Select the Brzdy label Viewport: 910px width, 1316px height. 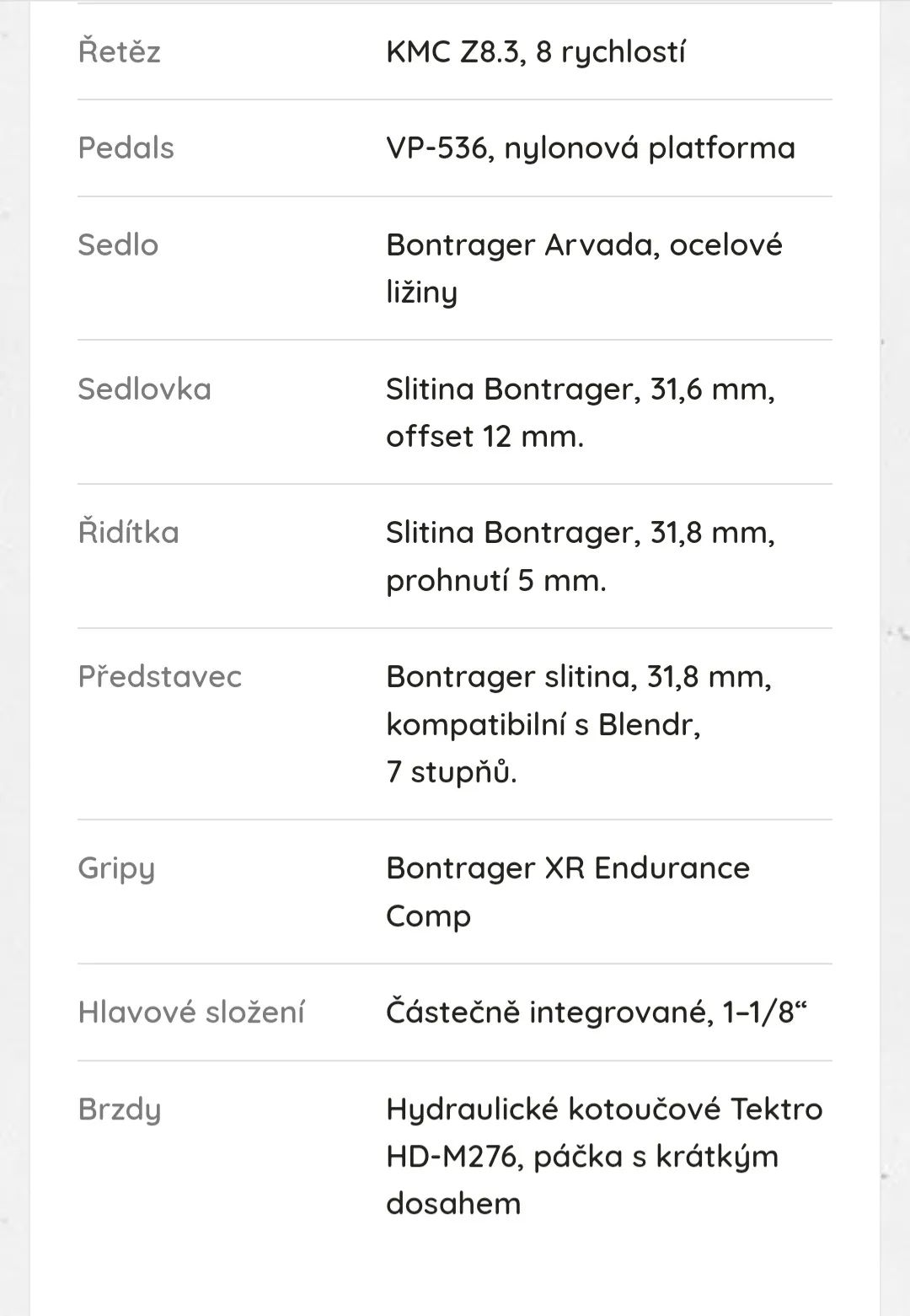coord(119,1109)
